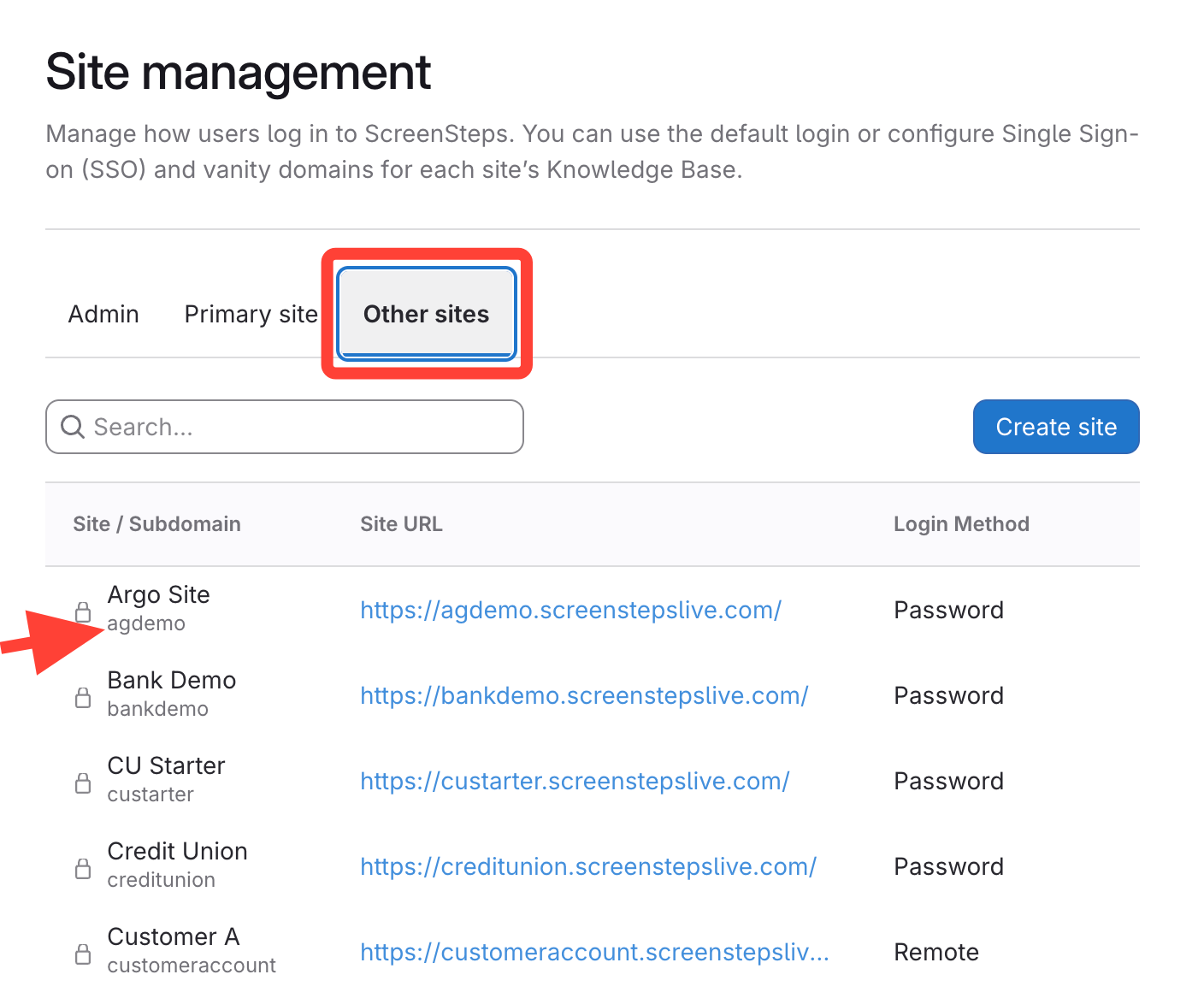
Task: Click the lock icon beside Argo Site
Action: click(x=83, y=611)
